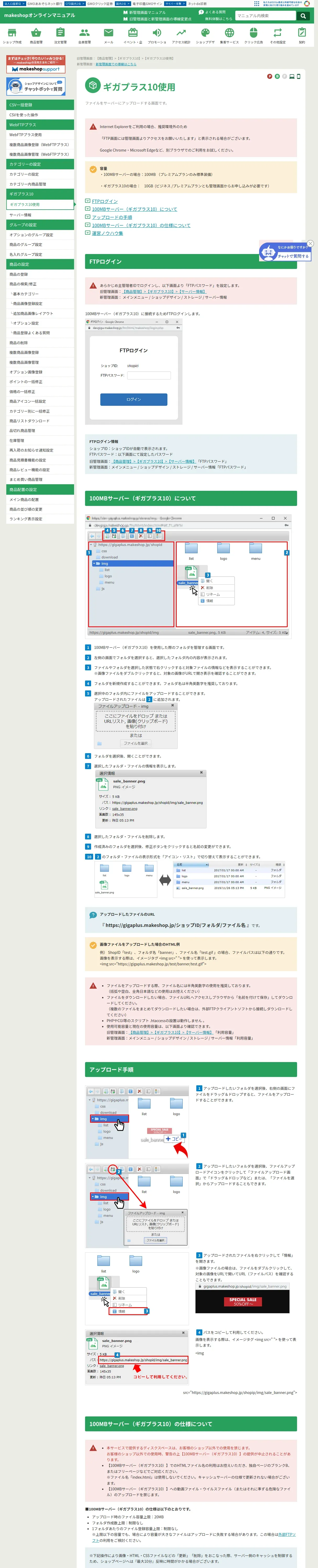Select 商品の登録 in sidebar
Viewport: 318px width, 1568px height.
coord(40,274)
